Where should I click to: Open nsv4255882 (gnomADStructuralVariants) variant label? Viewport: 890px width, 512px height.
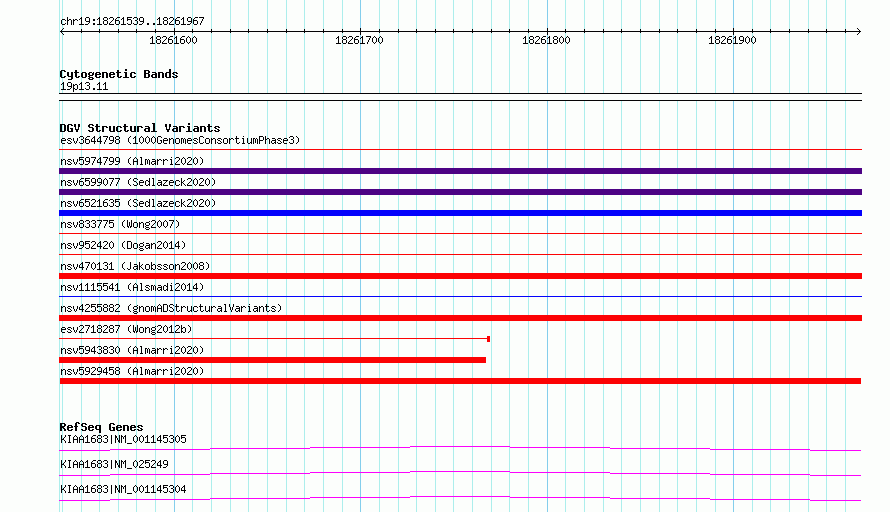coord(171,308)
